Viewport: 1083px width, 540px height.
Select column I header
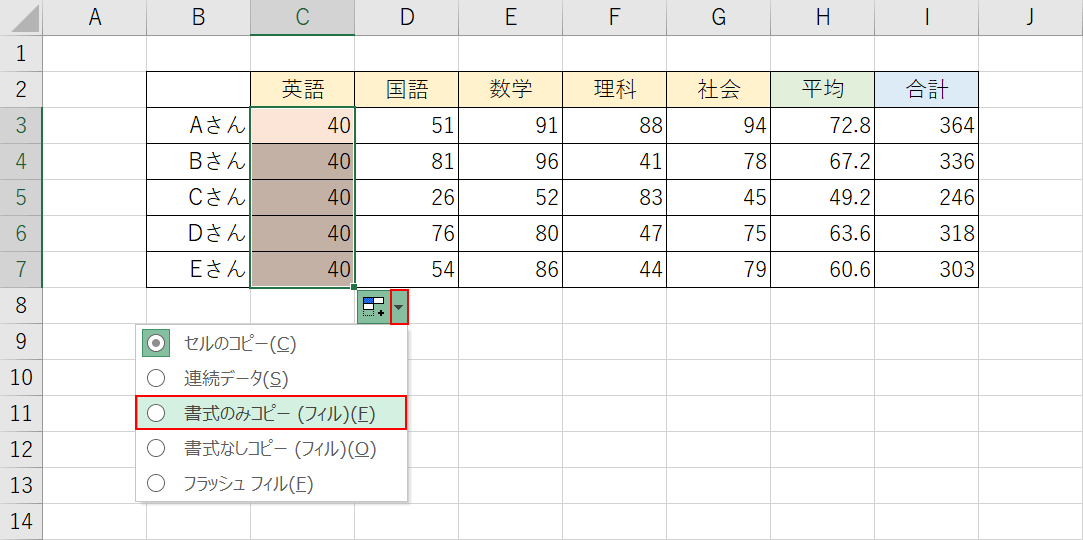pos(926,17)
